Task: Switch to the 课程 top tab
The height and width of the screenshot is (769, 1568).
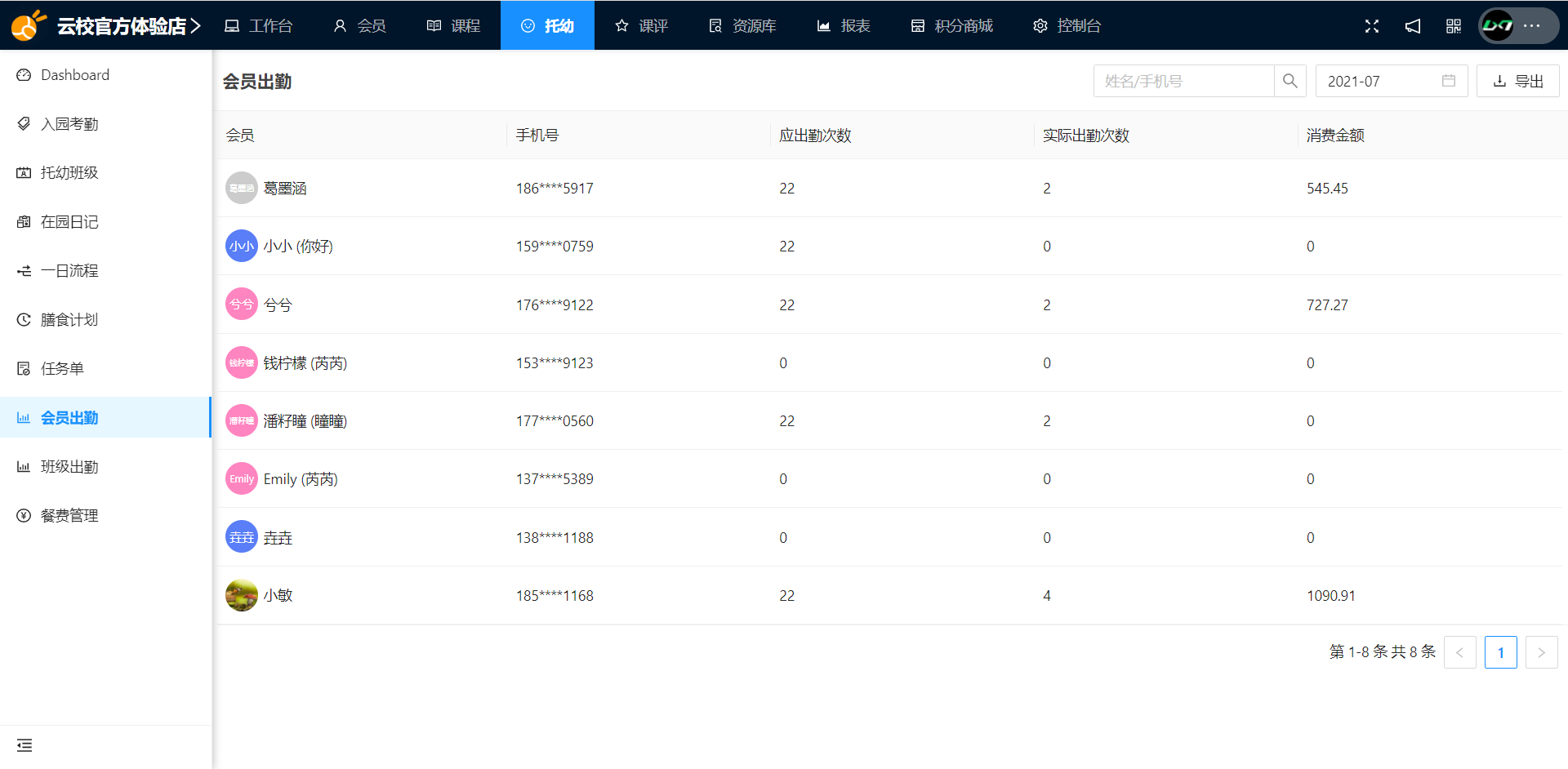Action: [453, 26]
